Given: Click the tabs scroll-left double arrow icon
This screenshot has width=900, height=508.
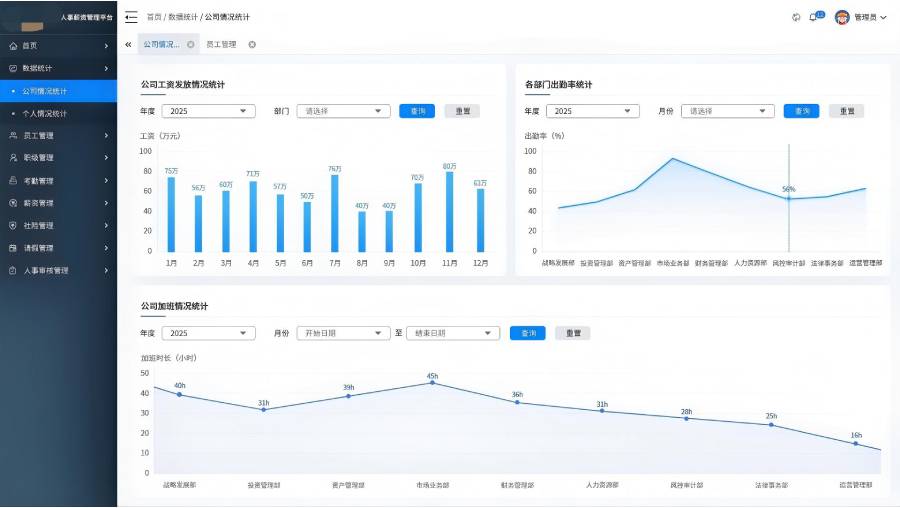Looking at the screenshot, I should 128,44.
